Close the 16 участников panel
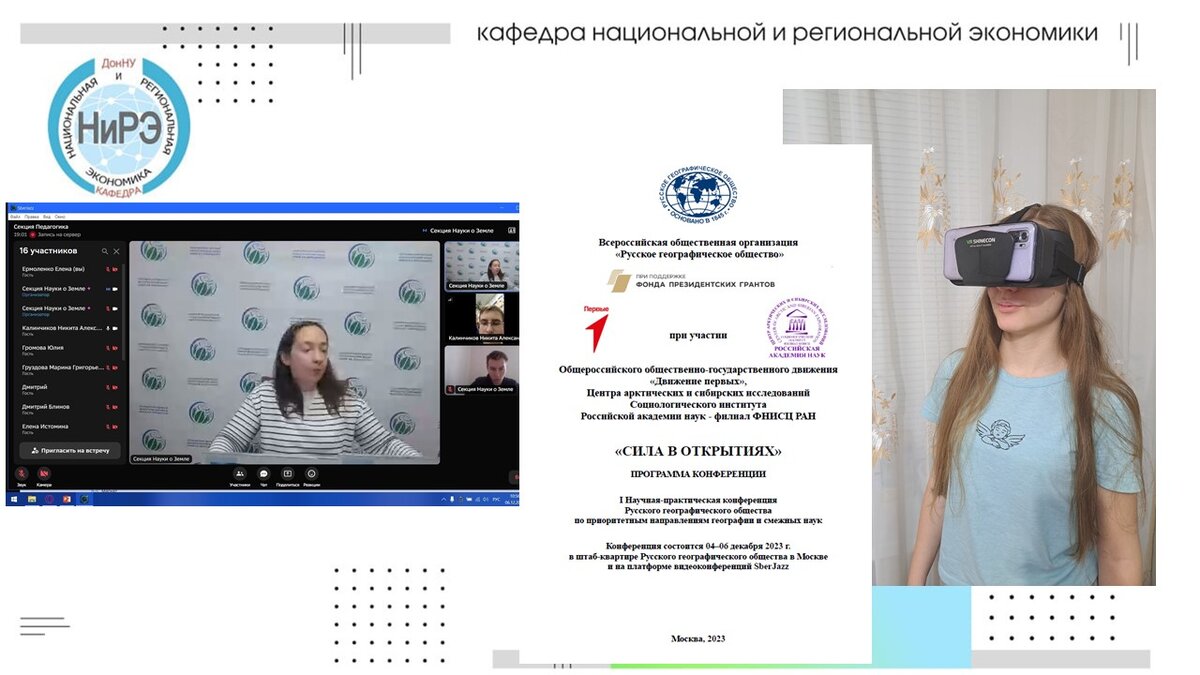 tap(116, 251)
